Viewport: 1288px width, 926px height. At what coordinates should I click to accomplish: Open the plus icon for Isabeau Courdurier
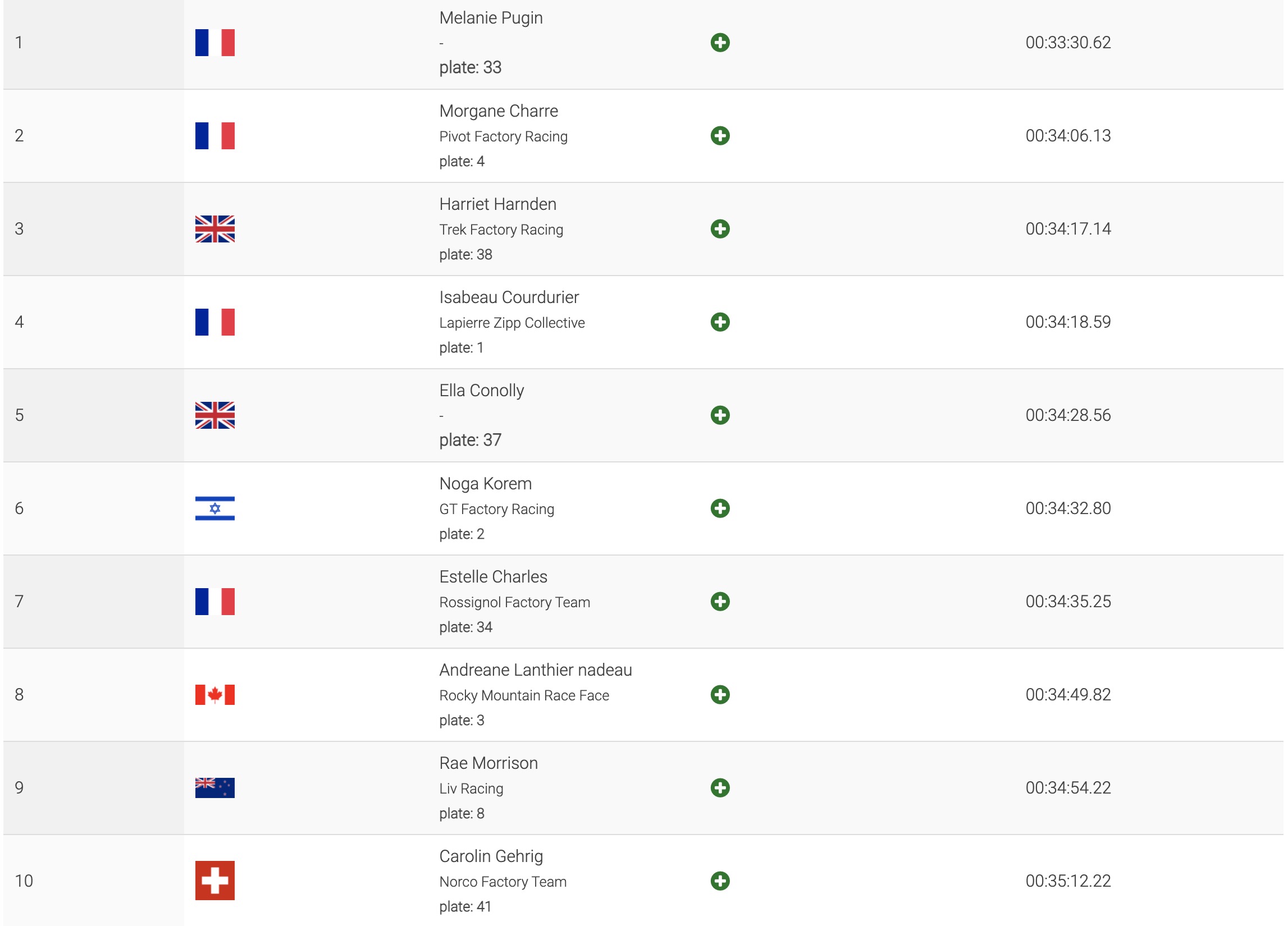(720, 322)
